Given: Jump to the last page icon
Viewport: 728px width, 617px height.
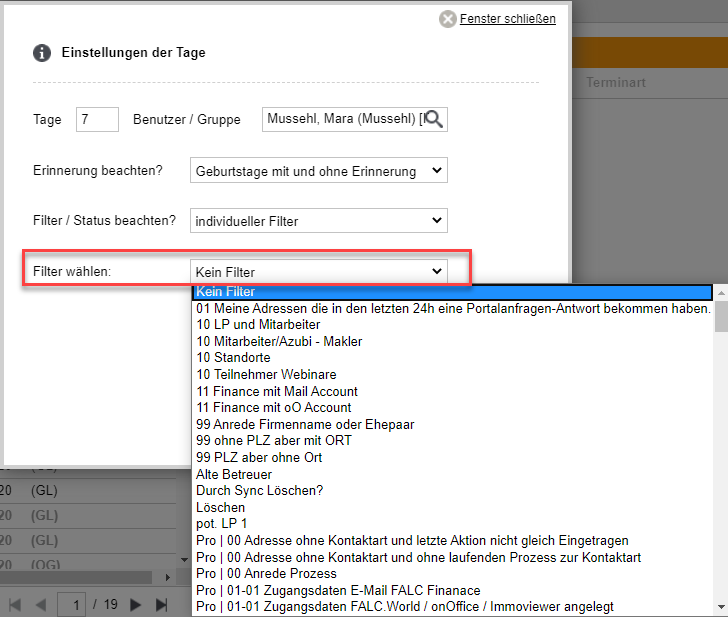Looking at the screenshot, I should tap(162, 604).
